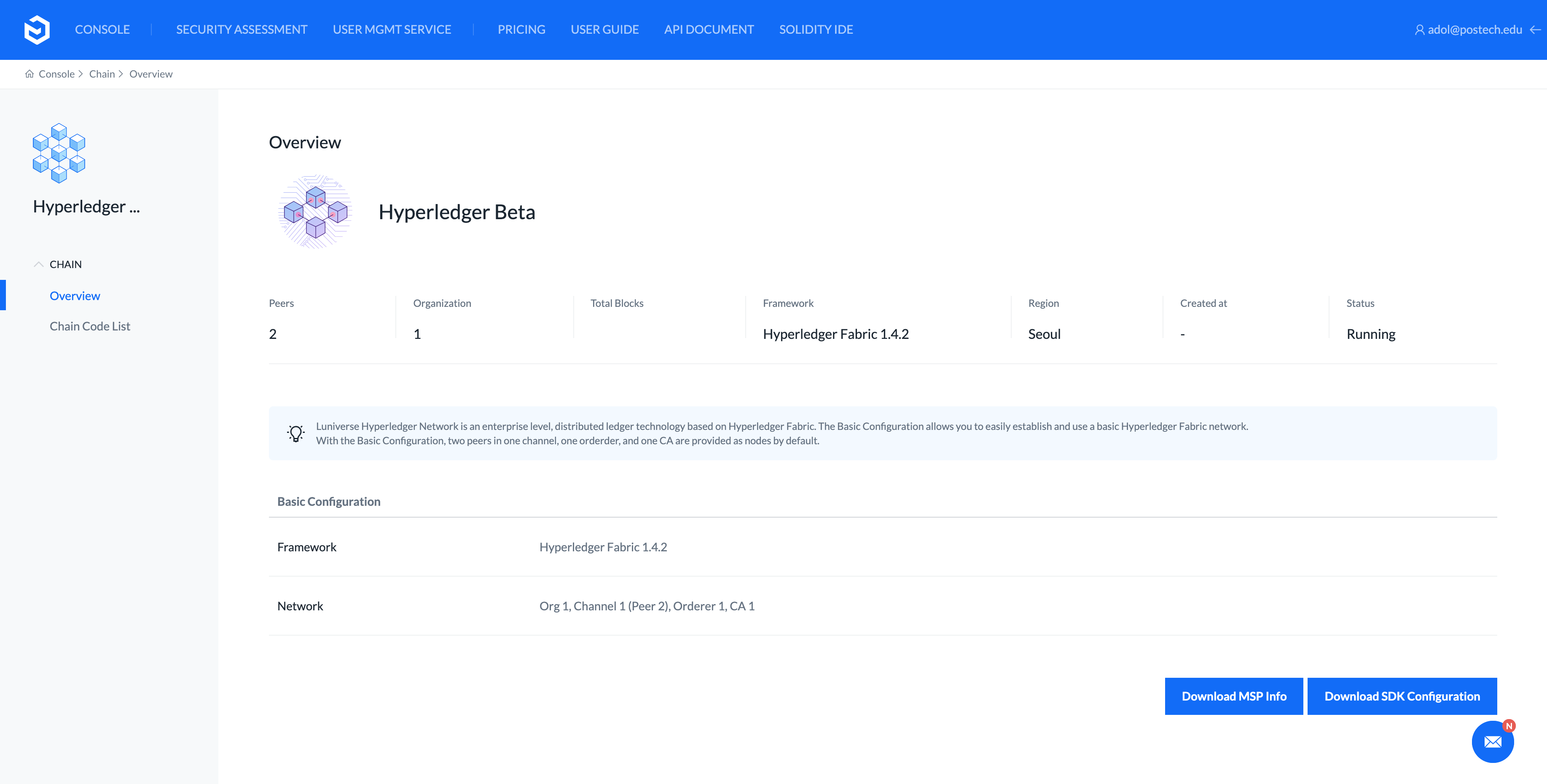This screenshot has height=784, width=1547.
Task: Click the Console breadcrumb link
Action: click(x=56, y=74)
